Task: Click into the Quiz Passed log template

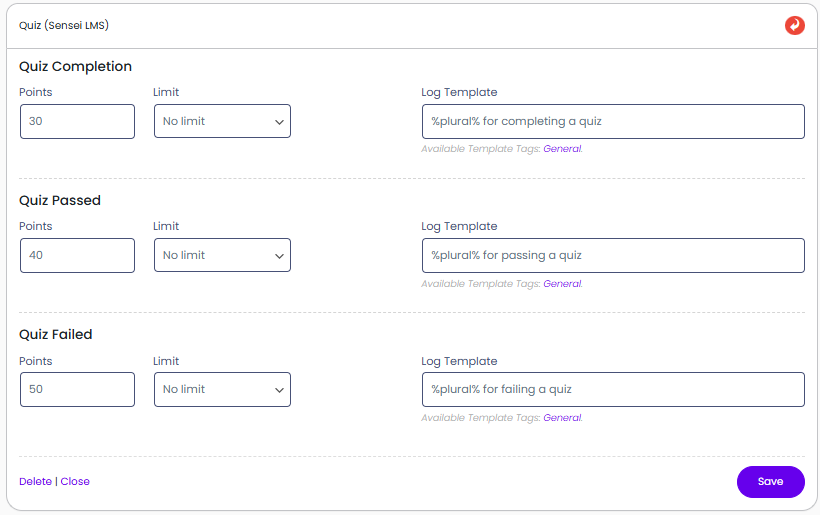Action: (x=612, y=255)
